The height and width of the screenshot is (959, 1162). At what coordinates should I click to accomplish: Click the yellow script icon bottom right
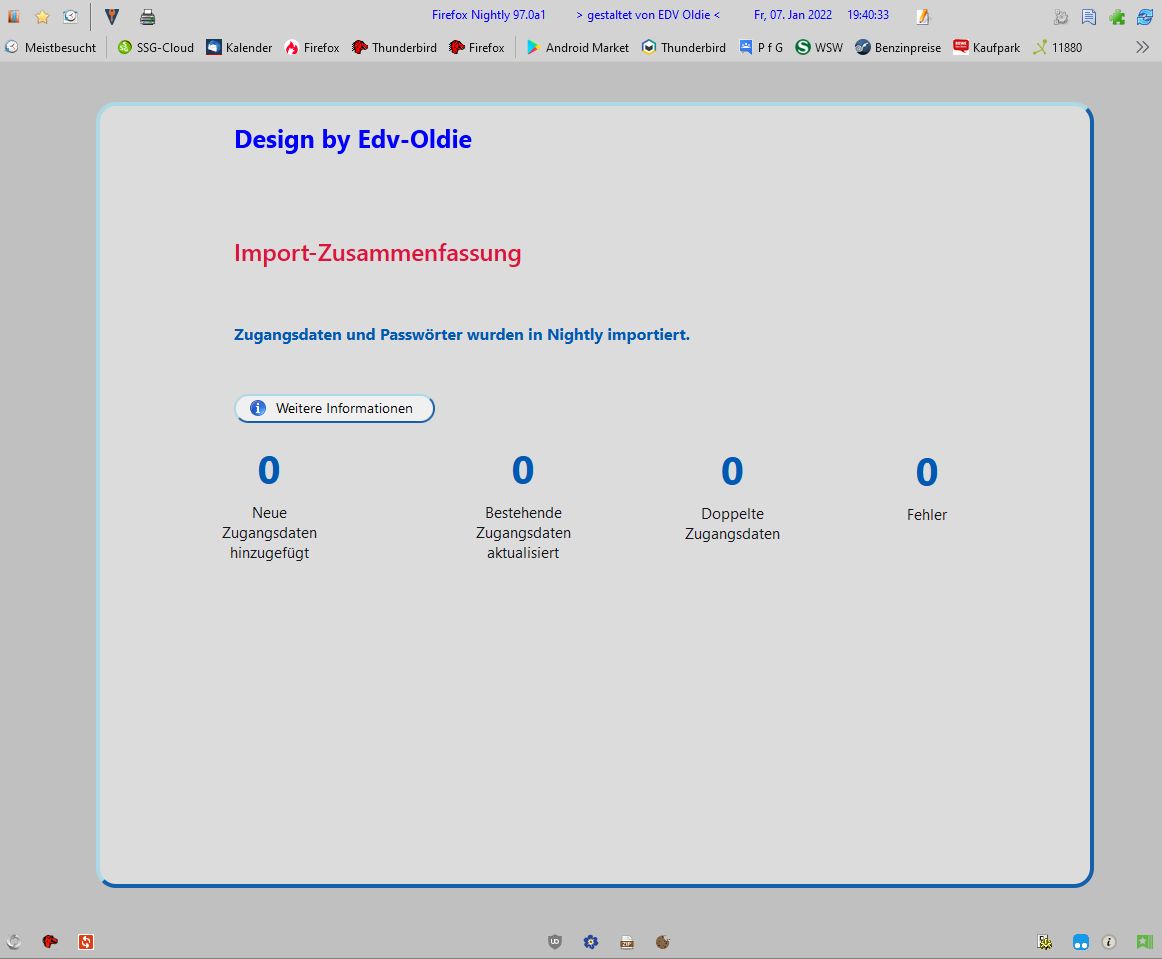click(1045, 942)
